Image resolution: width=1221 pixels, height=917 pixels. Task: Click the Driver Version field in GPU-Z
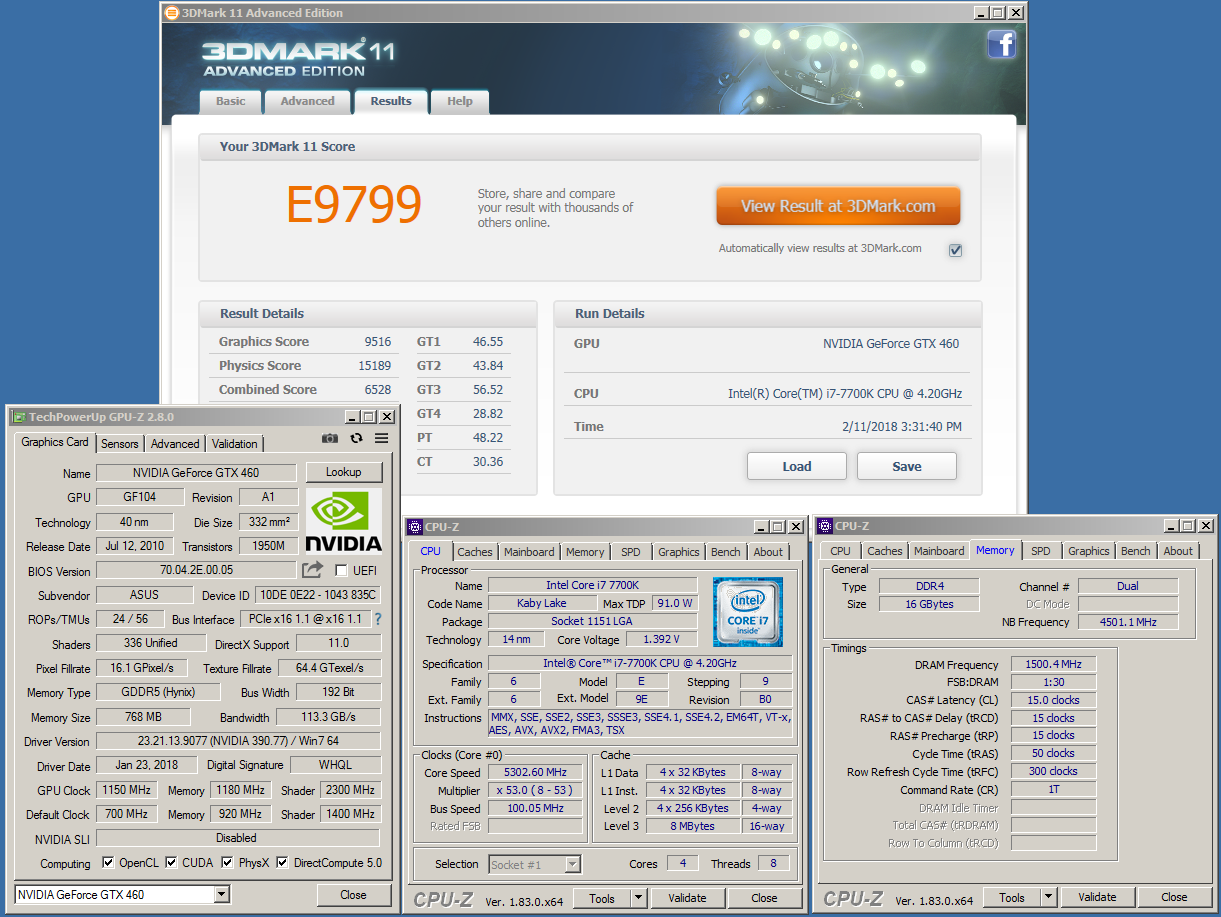click(x=238, y=741)
